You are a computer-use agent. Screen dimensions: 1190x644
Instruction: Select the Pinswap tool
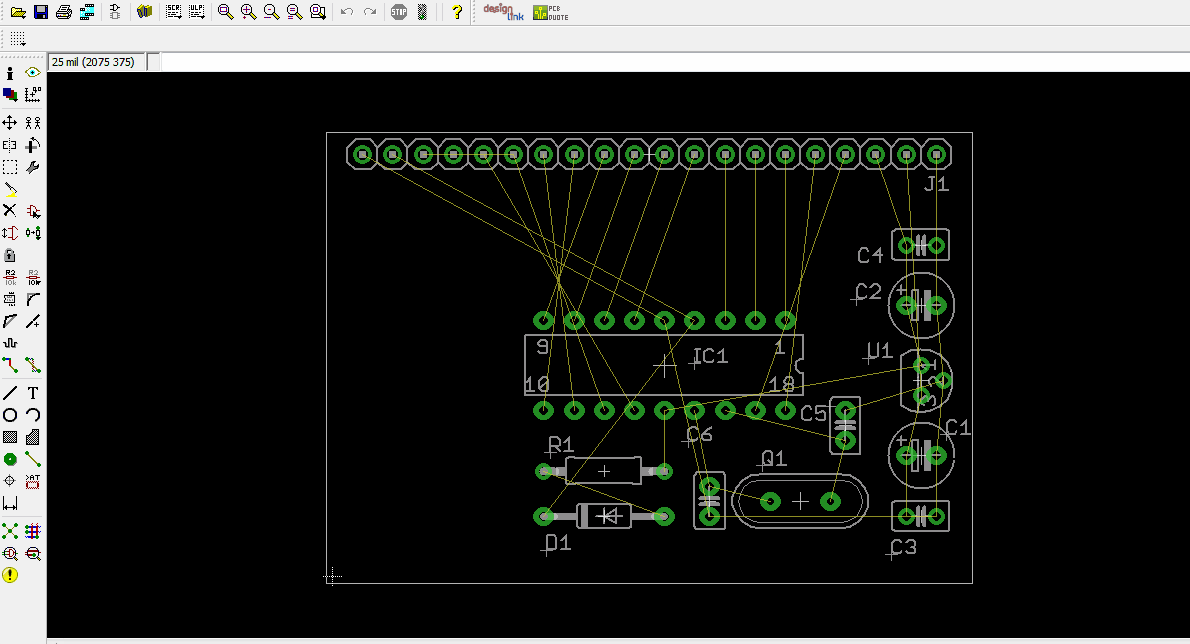(x=10, y=233)
